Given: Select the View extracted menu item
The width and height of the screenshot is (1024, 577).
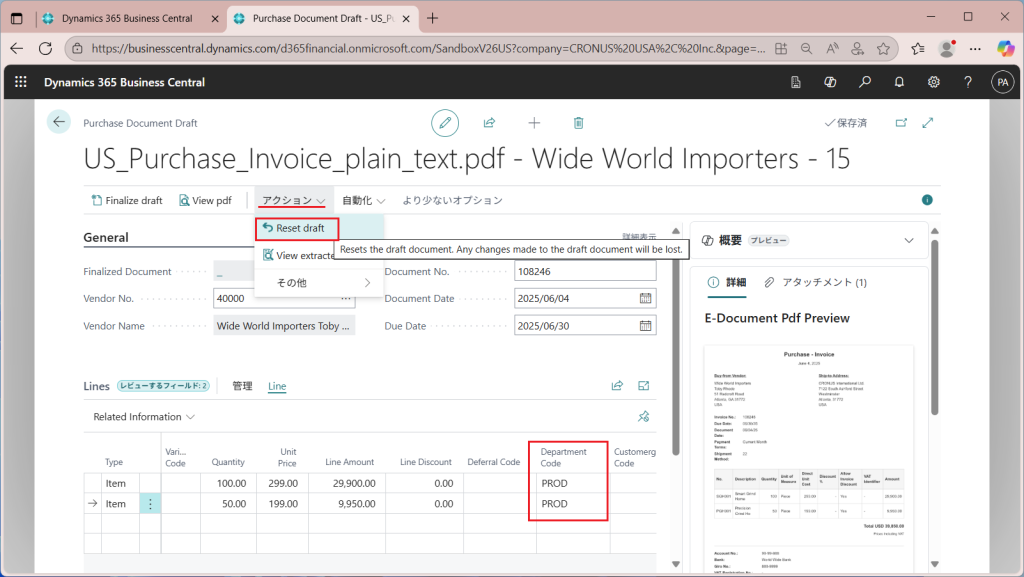Looking at the screenshot, I should click(x=298, y=255).
